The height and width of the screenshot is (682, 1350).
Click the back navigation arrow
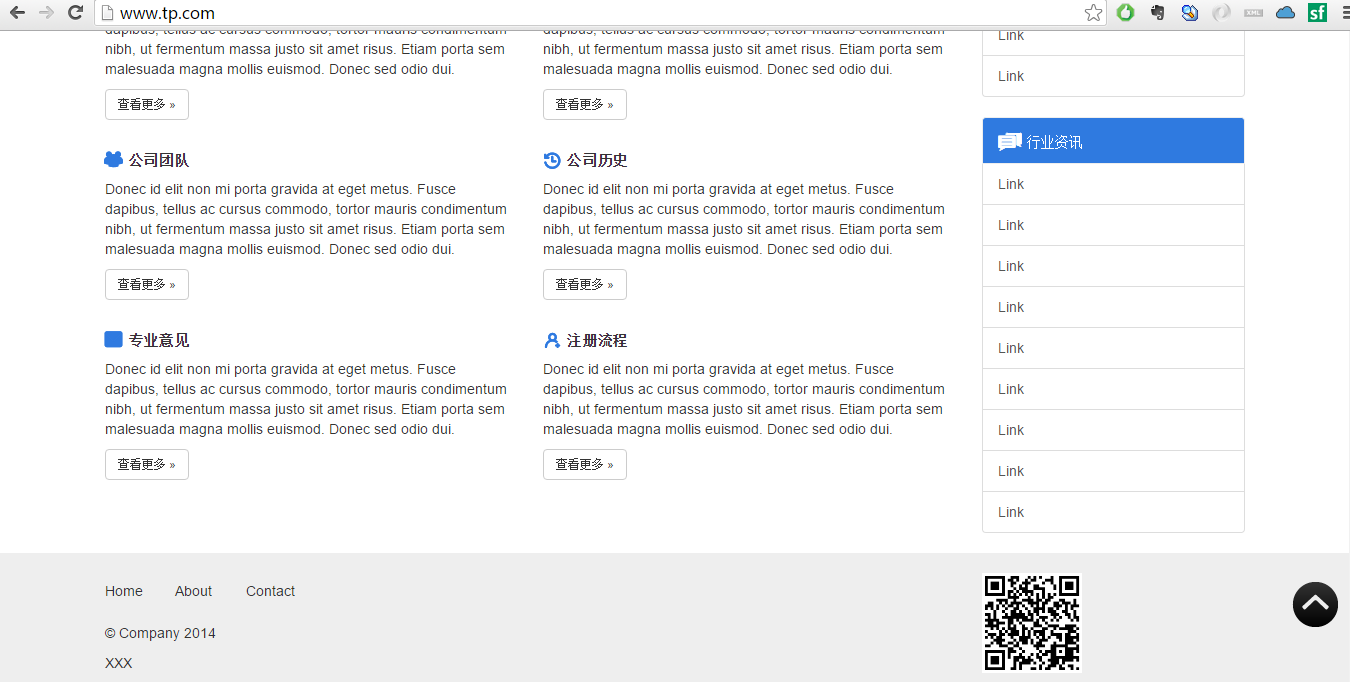(x=16, y=13)
